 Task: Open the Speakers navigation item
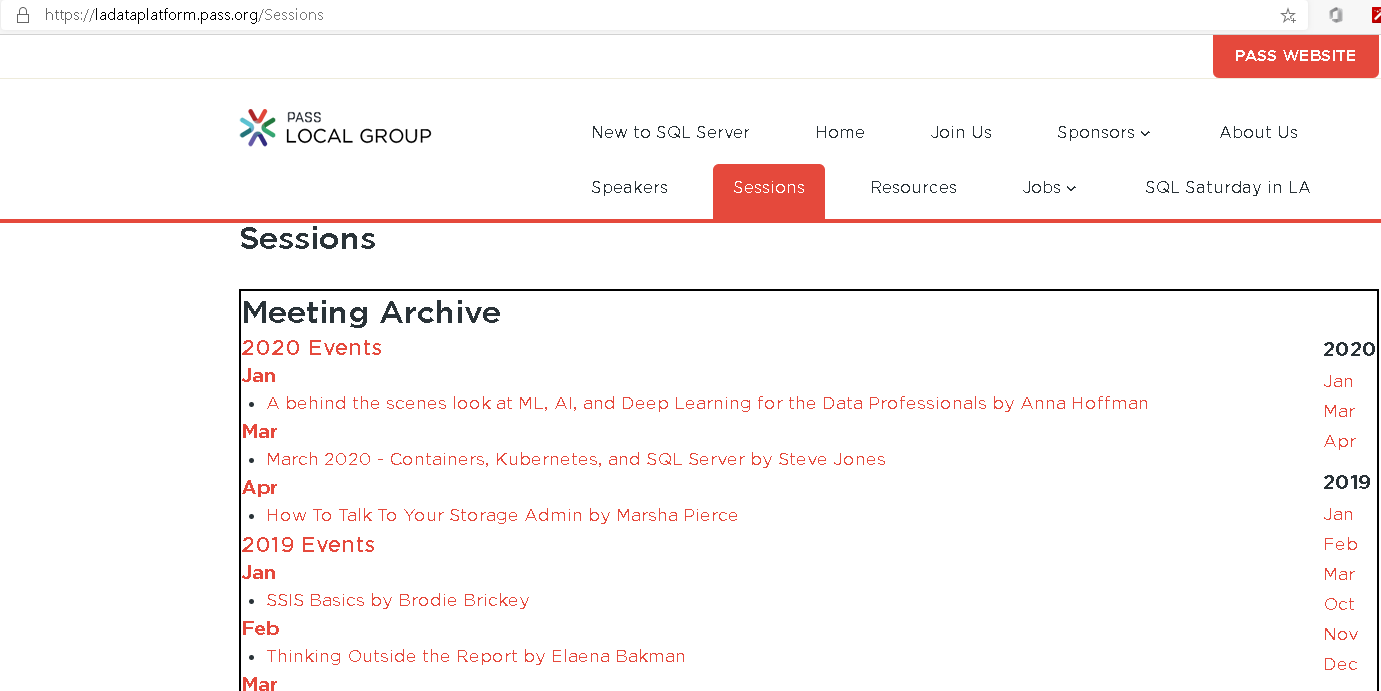point(629,188)
